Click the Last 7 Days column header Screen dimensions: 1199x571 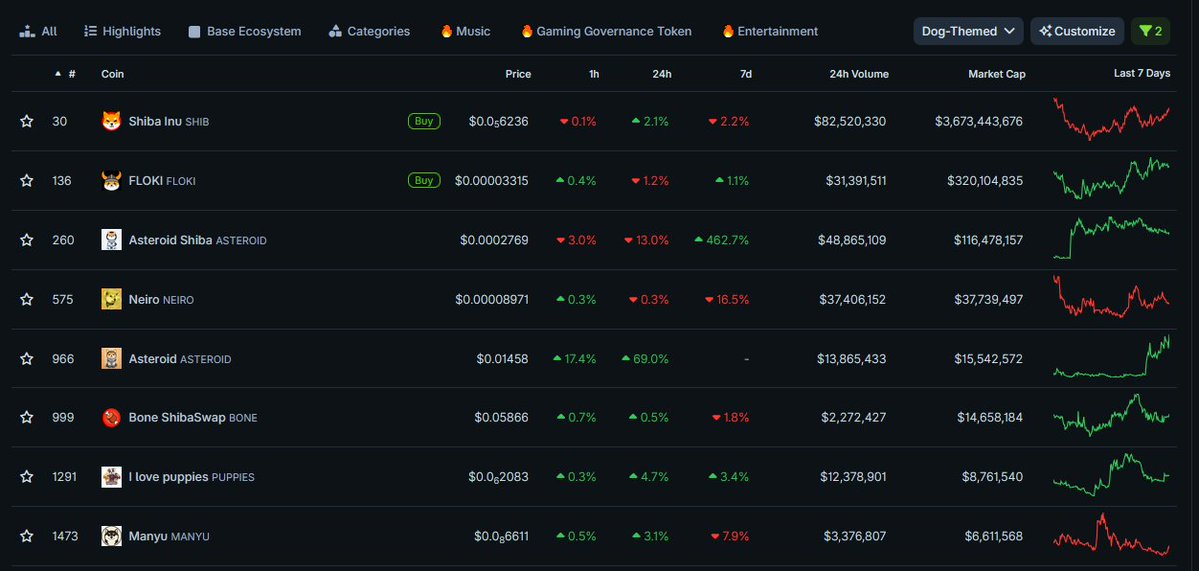click(1142, 74)
